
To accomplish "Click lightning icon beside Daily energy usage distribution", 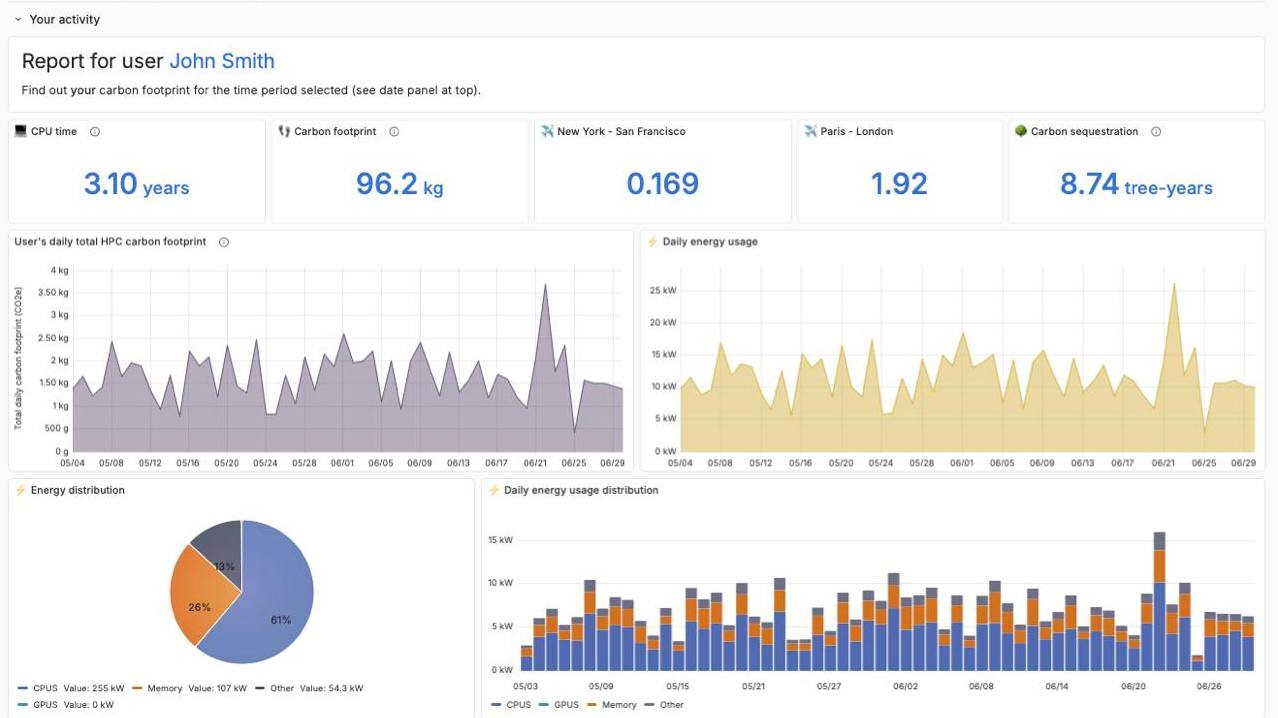I will click(494, 490).
